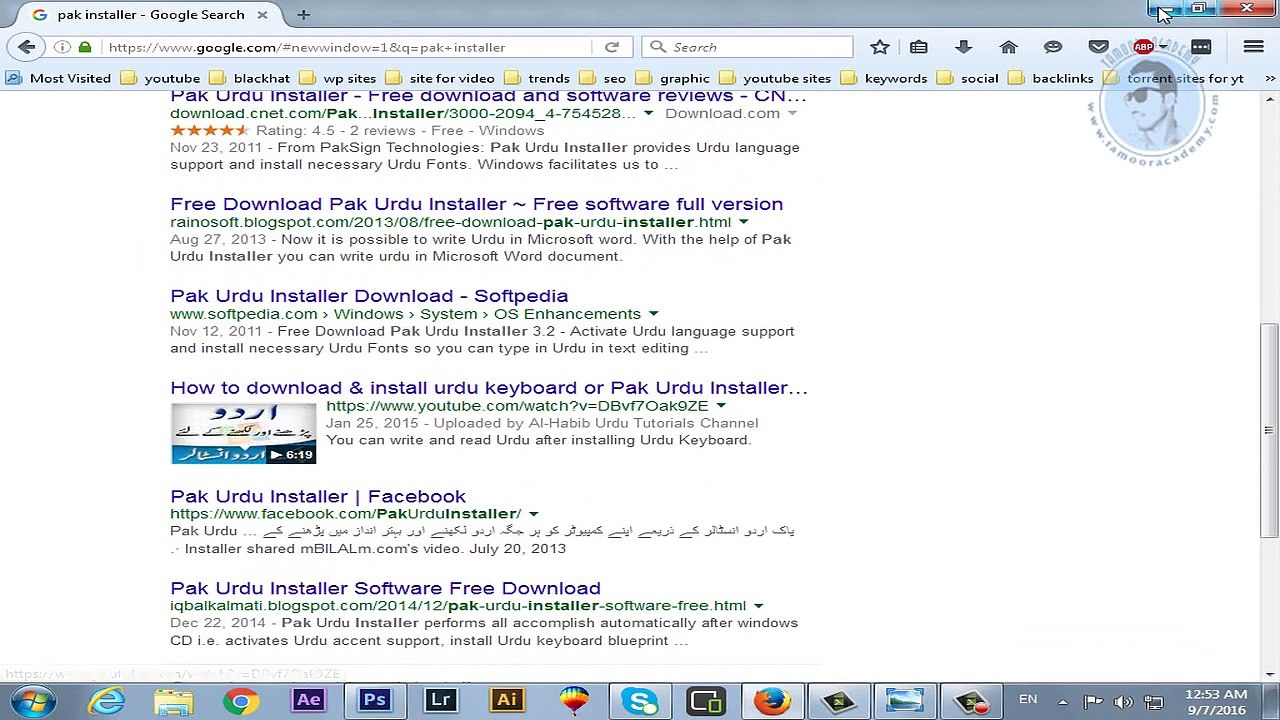Play the Urdu YouTube video thumbnail

click(243, 433)
